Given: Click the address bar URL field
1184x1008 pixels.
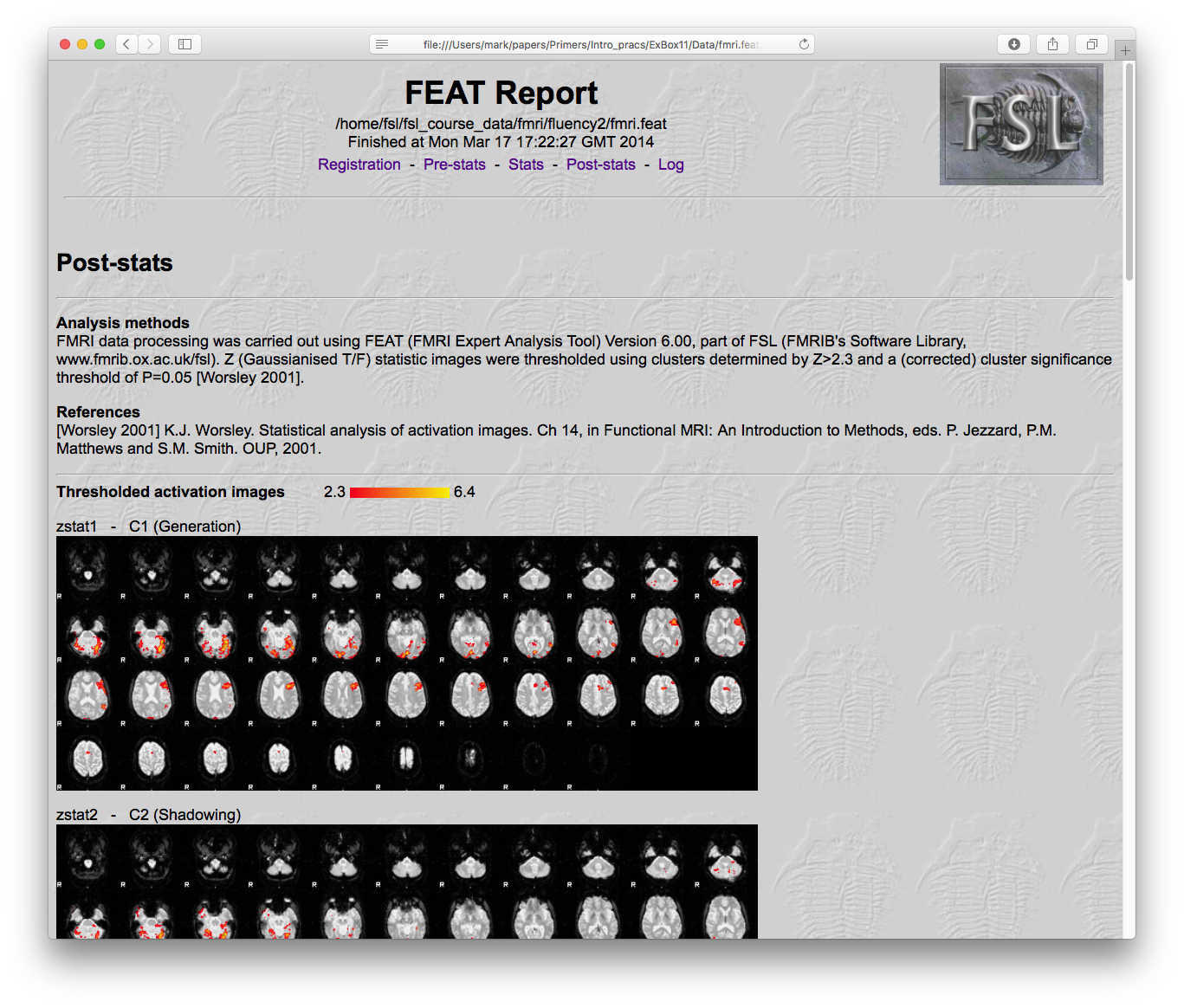Looking at the screenshot, I should point(592,44).
